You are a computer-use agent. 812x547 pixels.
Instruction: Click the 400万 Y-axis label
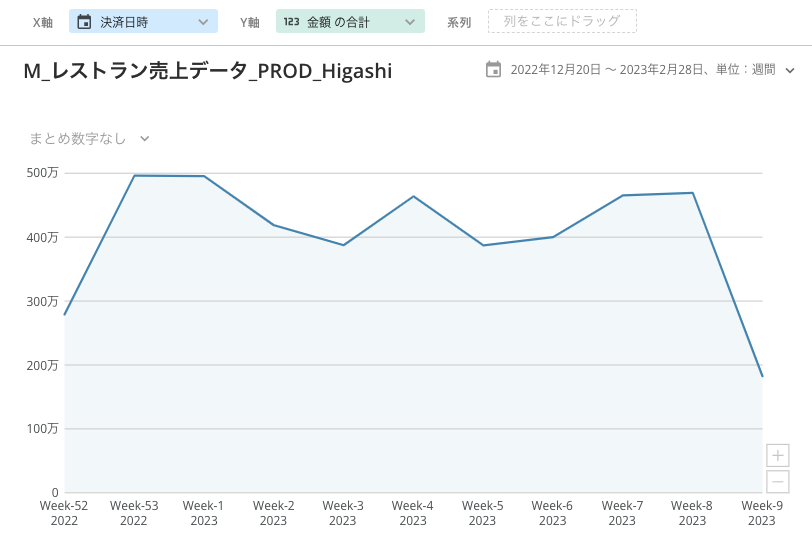tap(42, 237)
